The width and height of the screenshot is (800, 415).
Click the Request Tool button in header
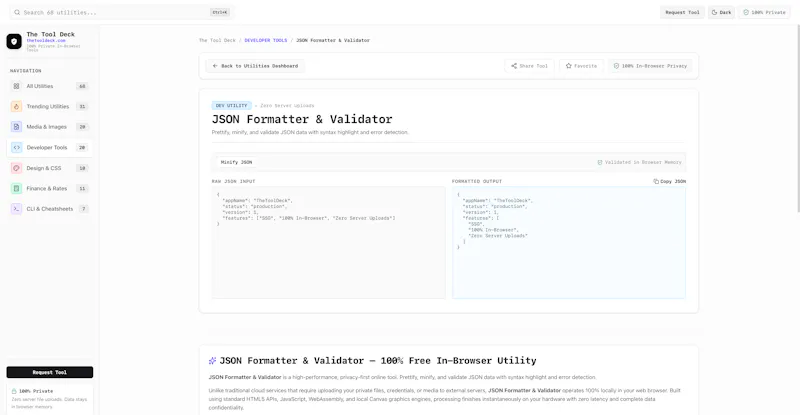coord(682,12)
